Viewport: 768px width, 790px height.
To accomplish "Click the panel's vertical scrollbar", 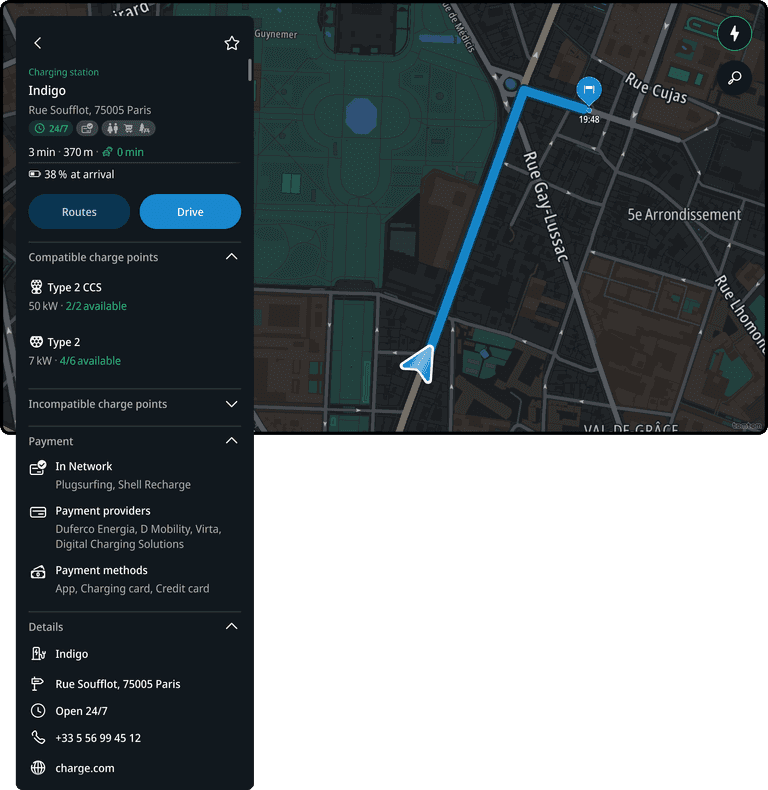I will (249, 70).
